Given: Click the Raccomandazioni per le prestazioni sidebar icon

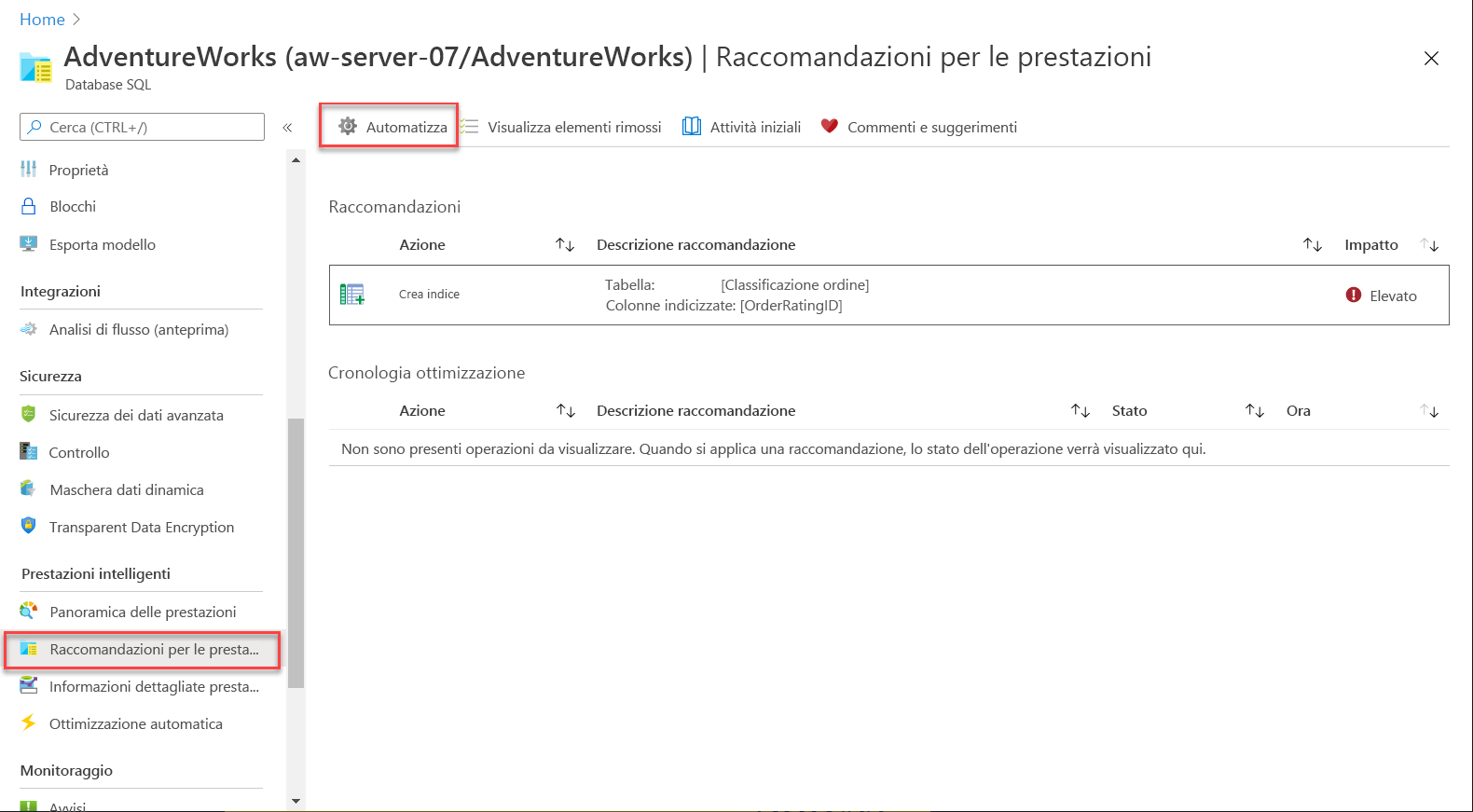Looking at the screenshot, I should [x=29, y=649].
